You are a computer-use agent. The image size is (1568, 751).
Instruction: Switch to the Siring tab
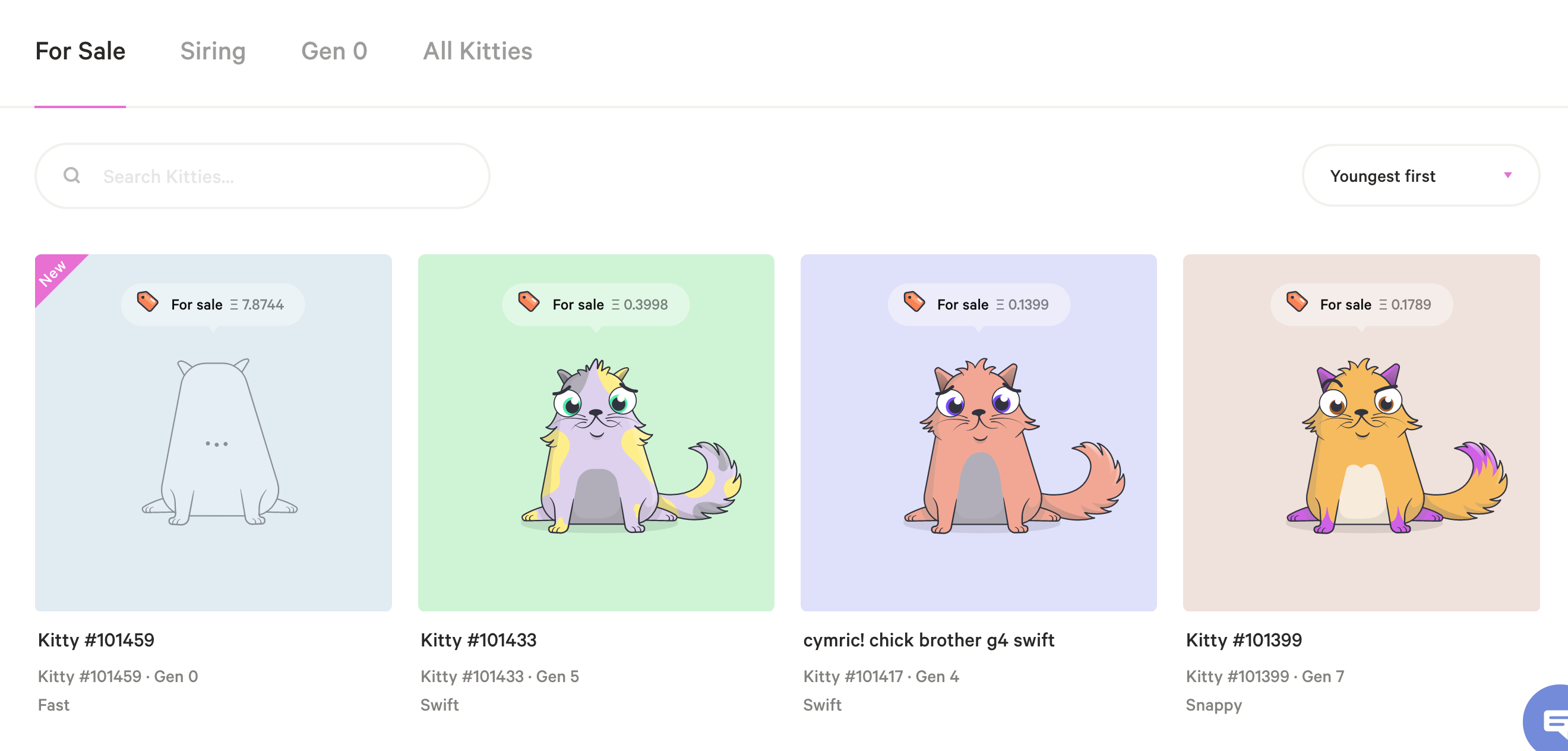pos(213,51)
